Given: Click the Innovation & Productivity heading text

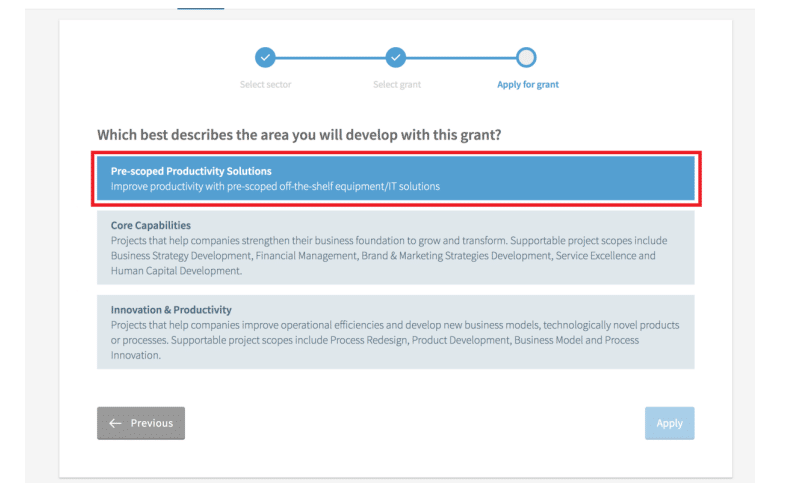Looking at the screenshot, I should [x=171, y=310].
